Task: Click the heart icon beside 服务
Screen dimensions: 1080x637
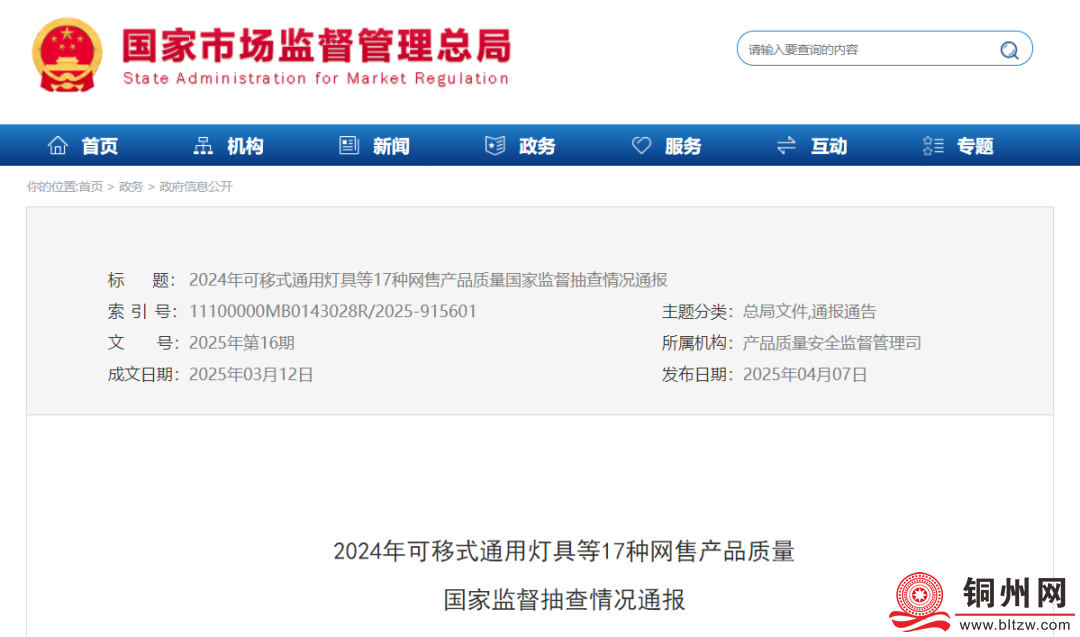Action: (x=641, y=146)
